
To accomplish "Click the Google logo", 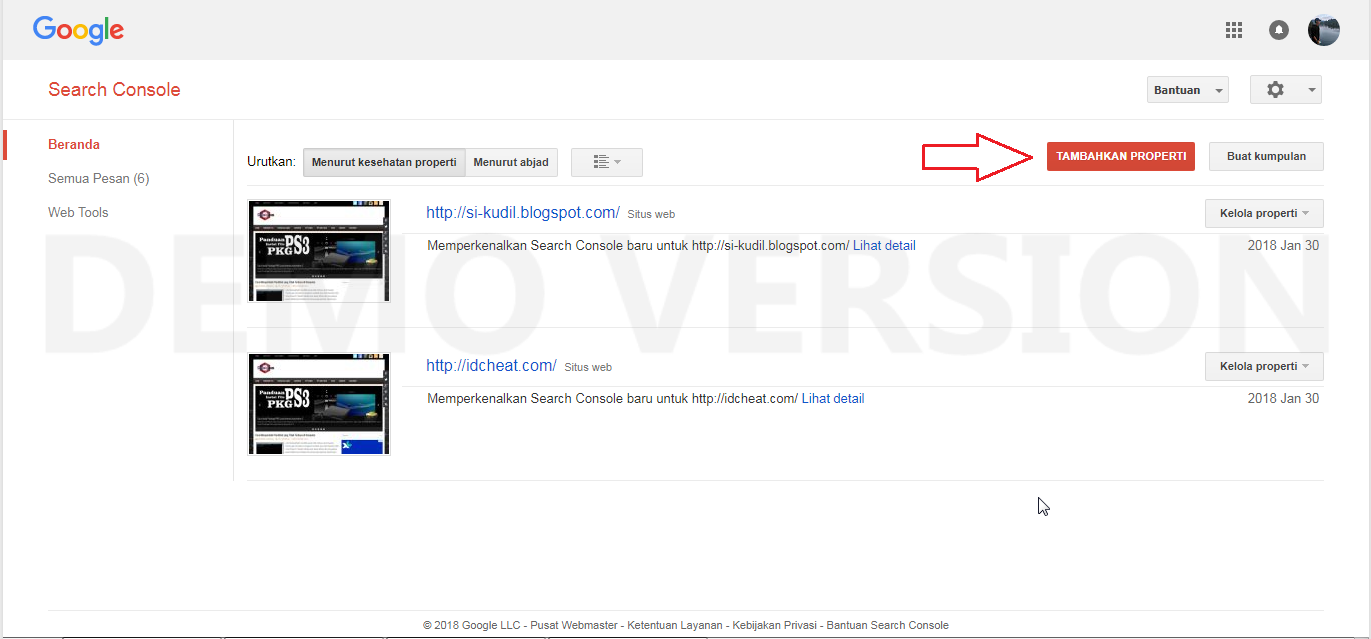I will click(x=78, y=30).
